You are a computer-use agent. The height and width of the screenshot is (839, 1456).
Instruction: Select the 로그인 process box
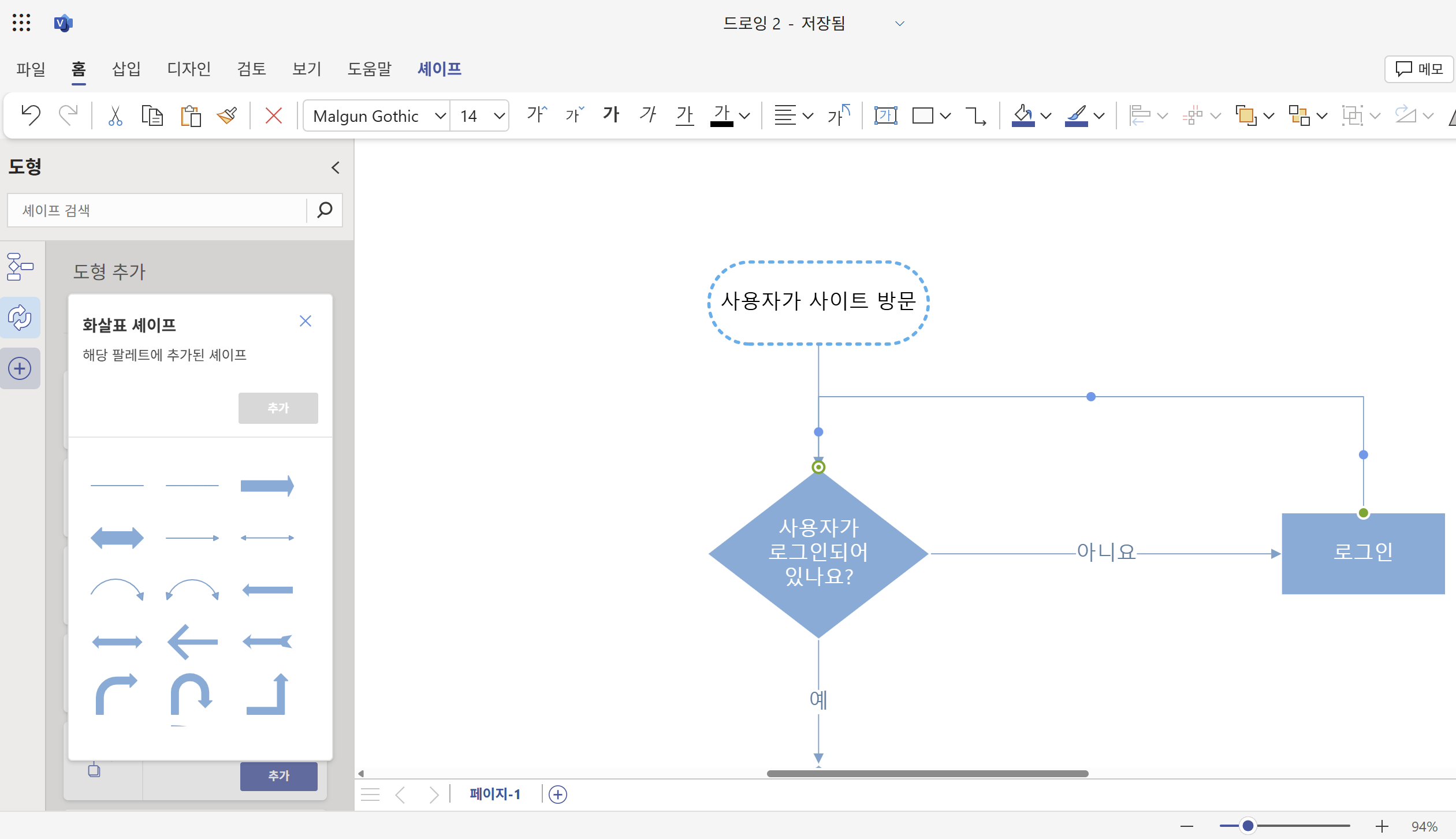(1363, 553)
